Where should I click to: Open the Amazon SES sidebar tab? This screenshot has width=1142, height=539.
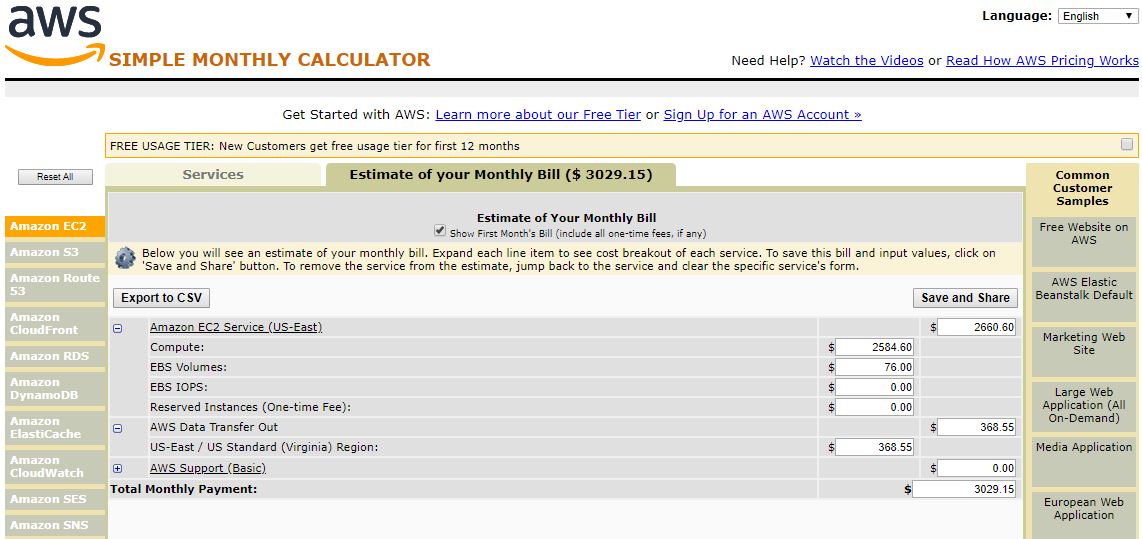[55, 499]
